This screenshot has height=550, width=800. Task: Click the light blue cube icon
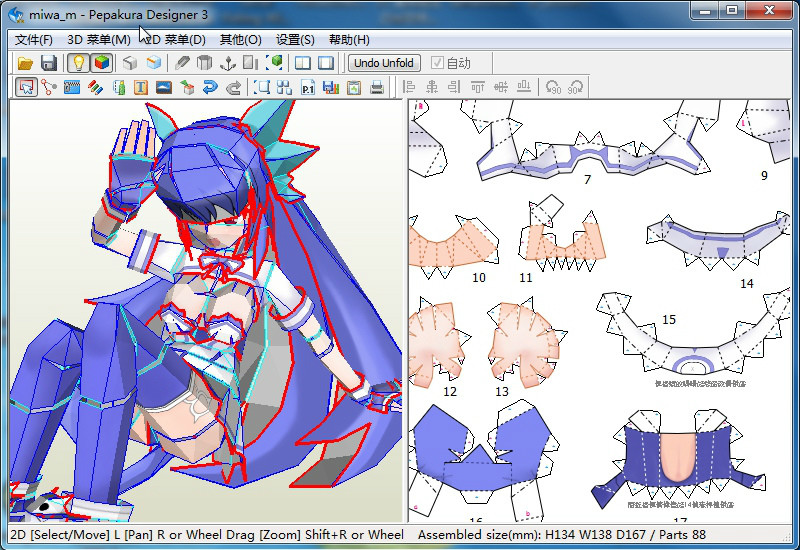coord(154,63)
